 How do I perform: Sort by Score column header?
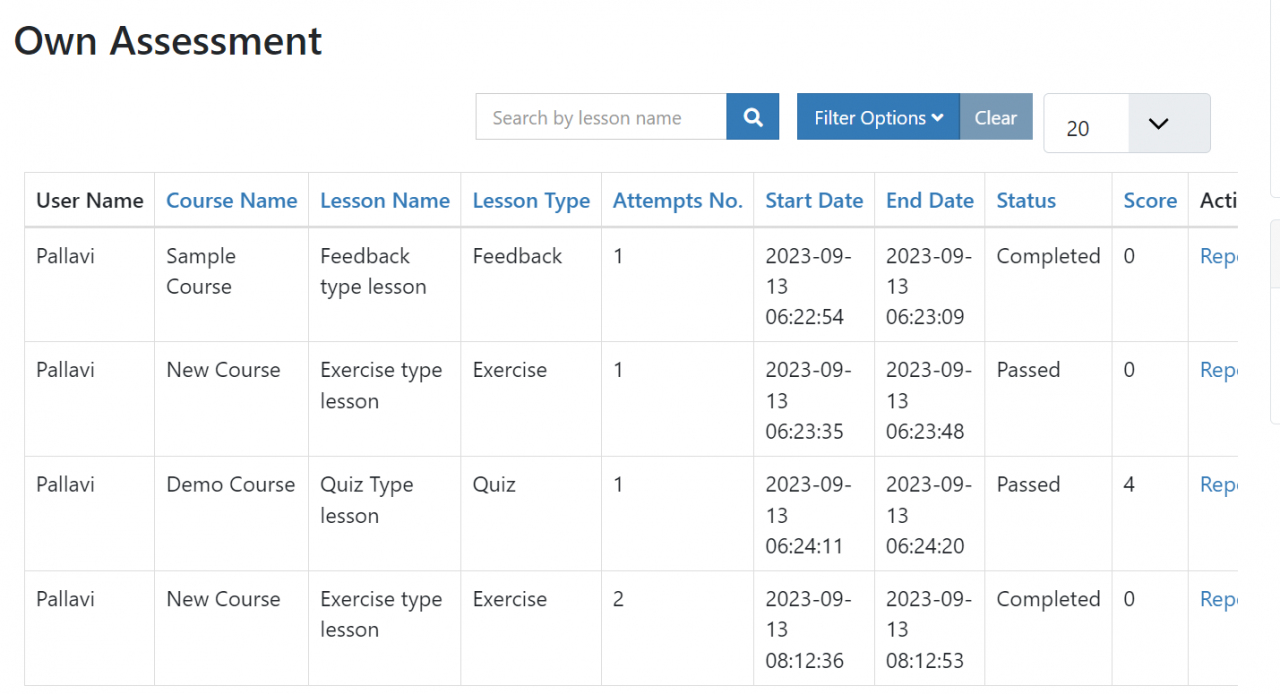click(1150, 200)
